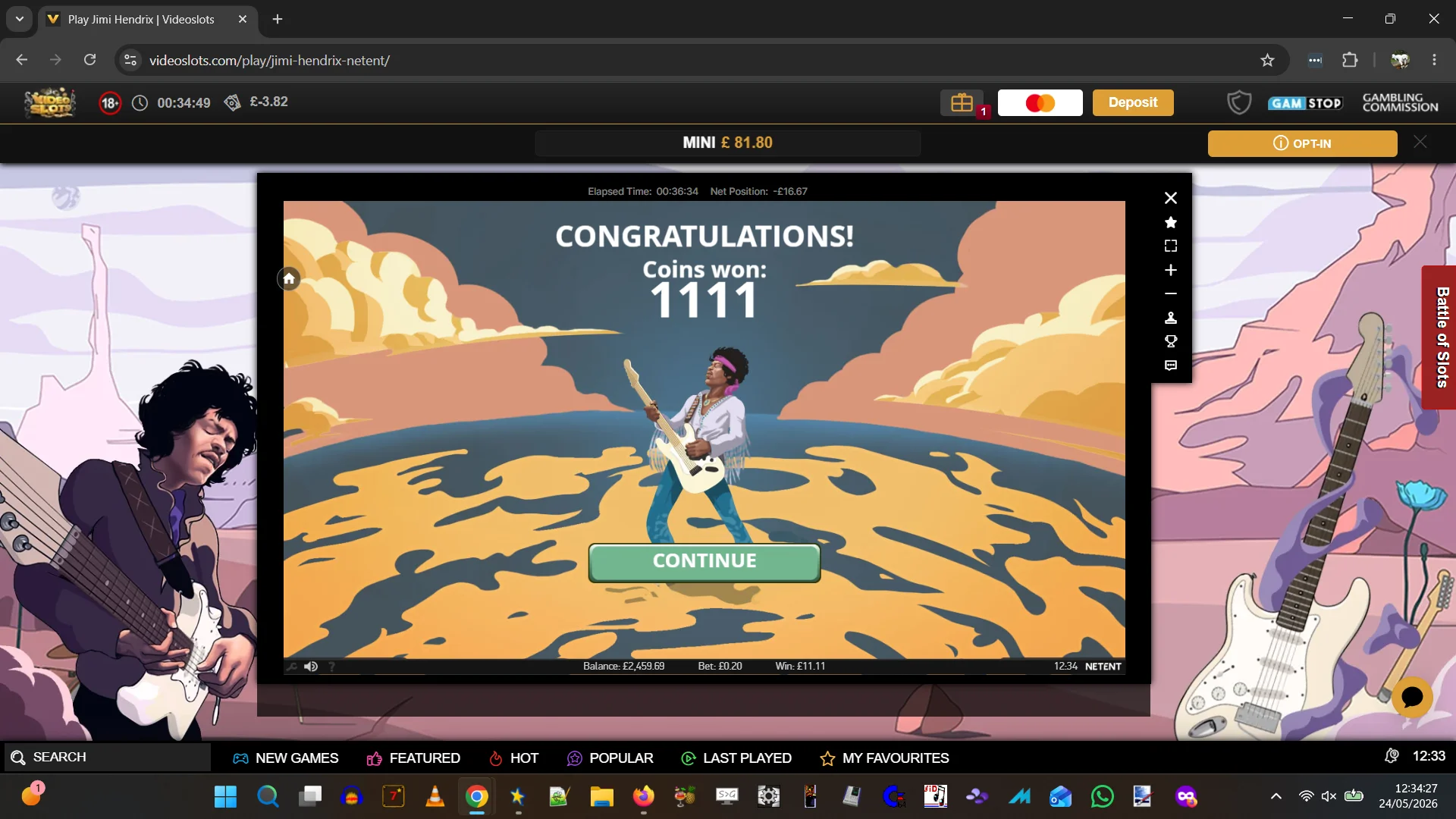This screenshot has height=819, width=1456.
Task: Open the live chat bubble
Action: 1412,697
